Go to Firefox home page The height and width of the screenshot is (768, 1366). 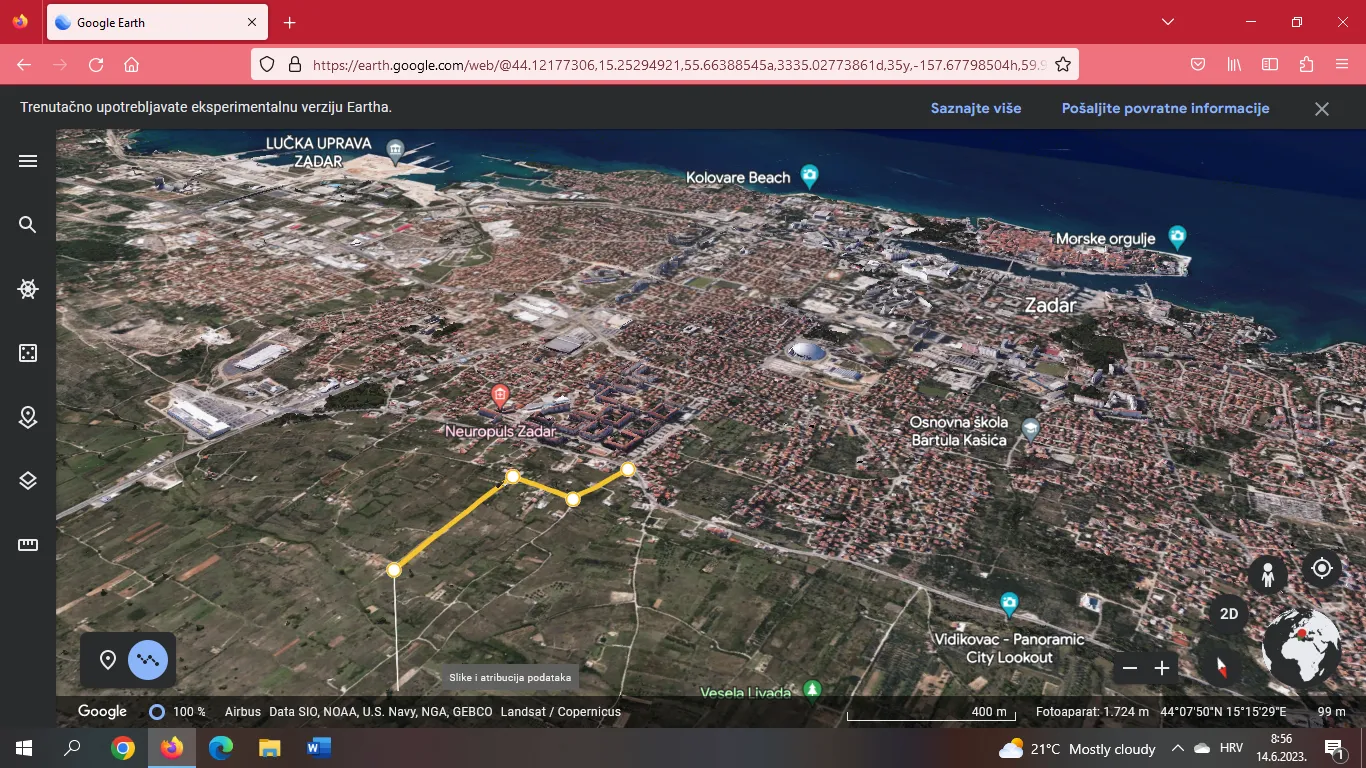click(131, 65)
